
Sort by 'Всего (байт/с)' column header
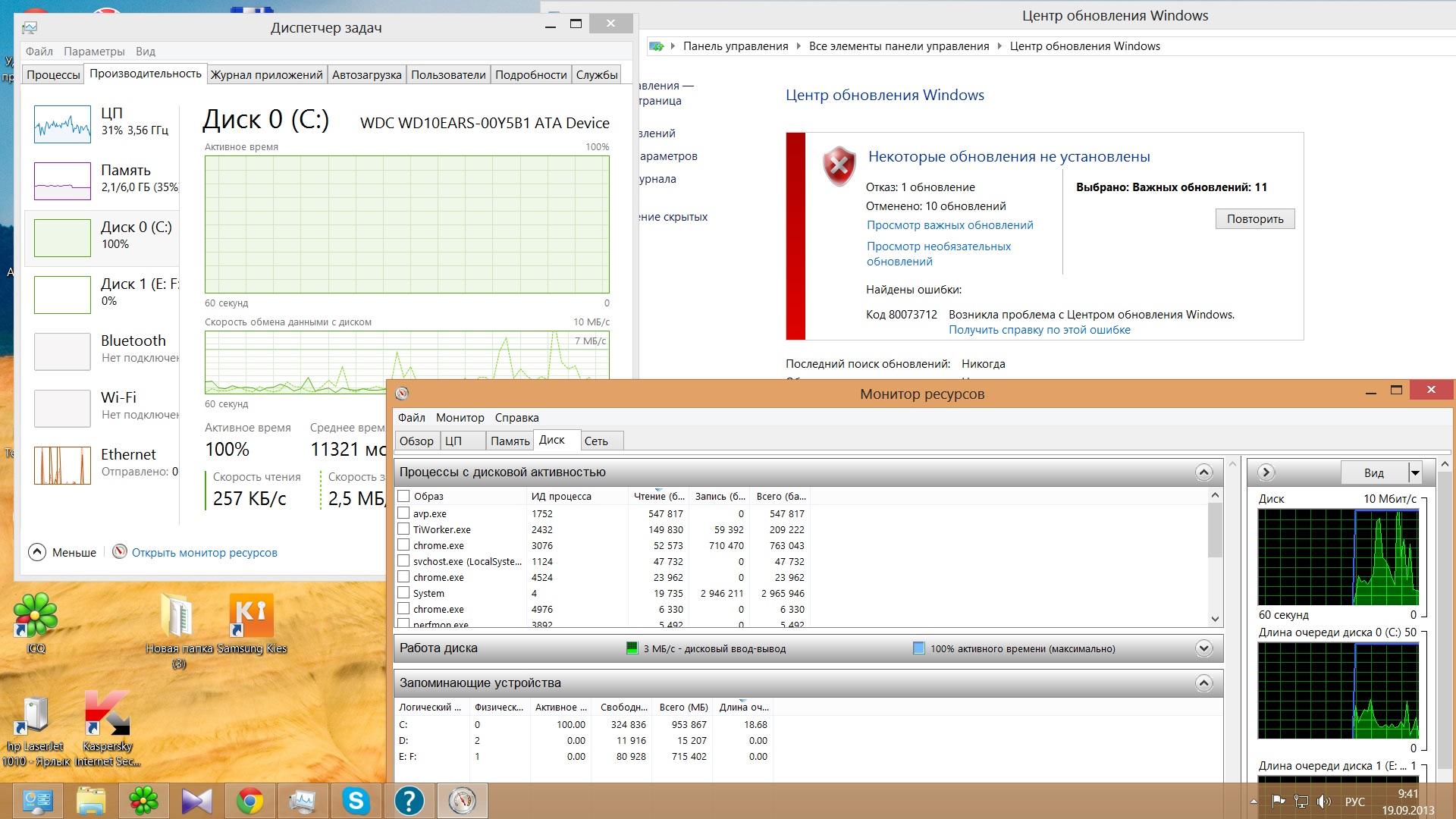click(x=780, y=496)
